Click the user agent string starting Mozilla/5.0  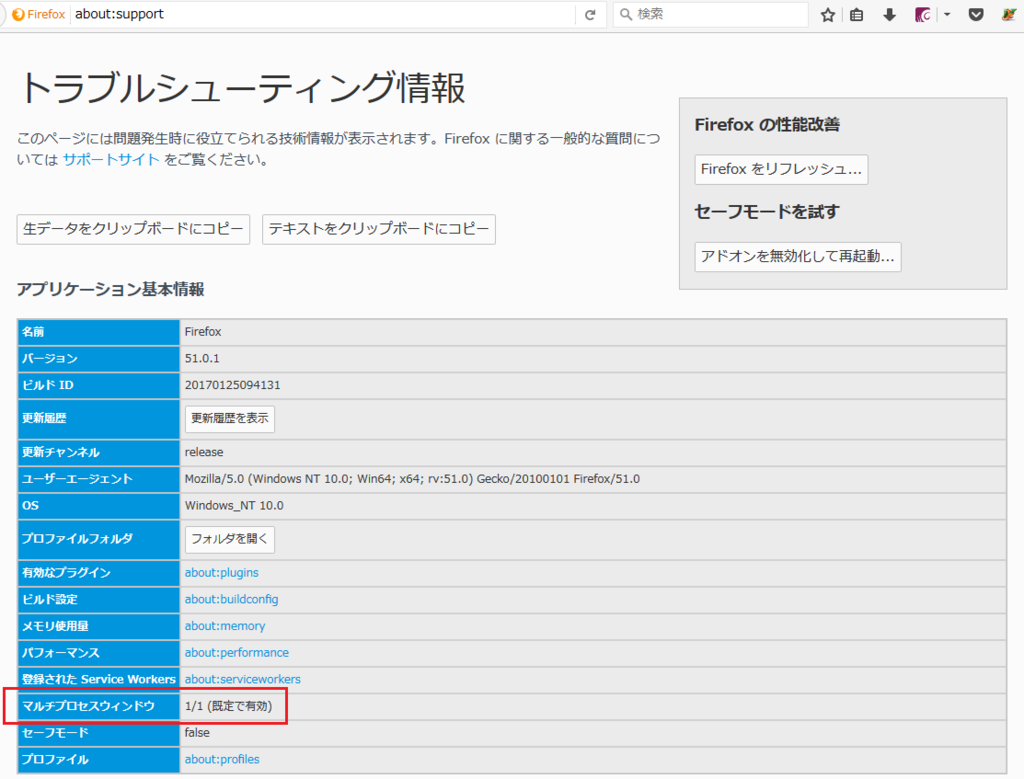(x=412, y=479)
